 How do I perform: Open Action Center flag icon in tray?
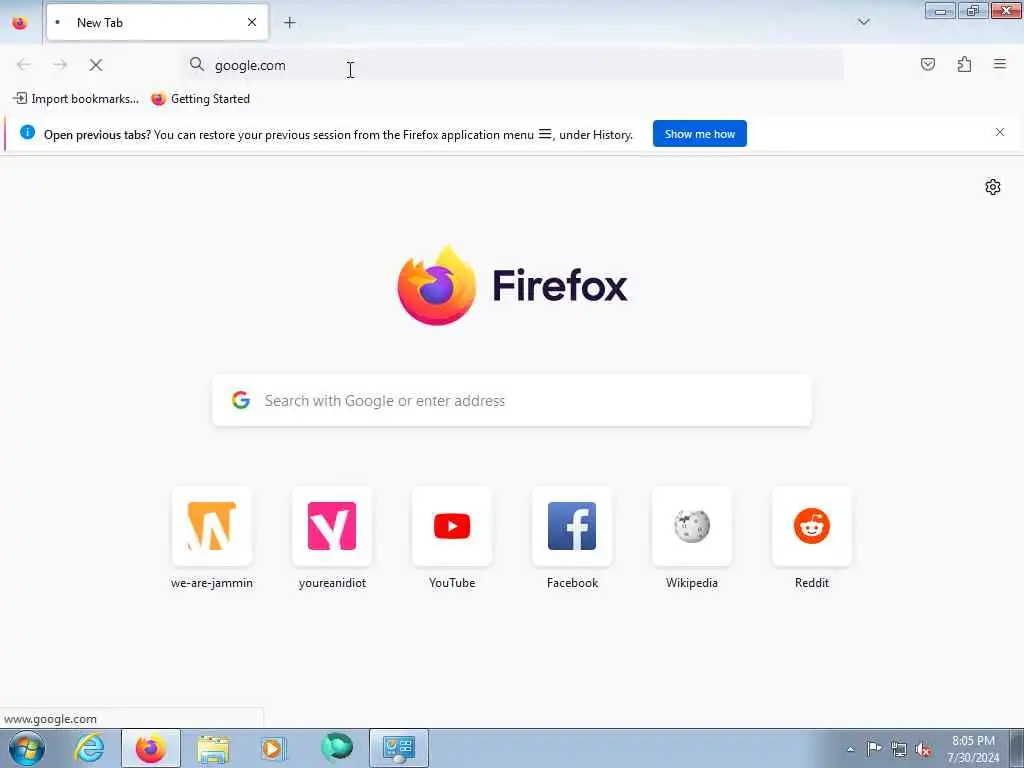[x=874, y=748]
